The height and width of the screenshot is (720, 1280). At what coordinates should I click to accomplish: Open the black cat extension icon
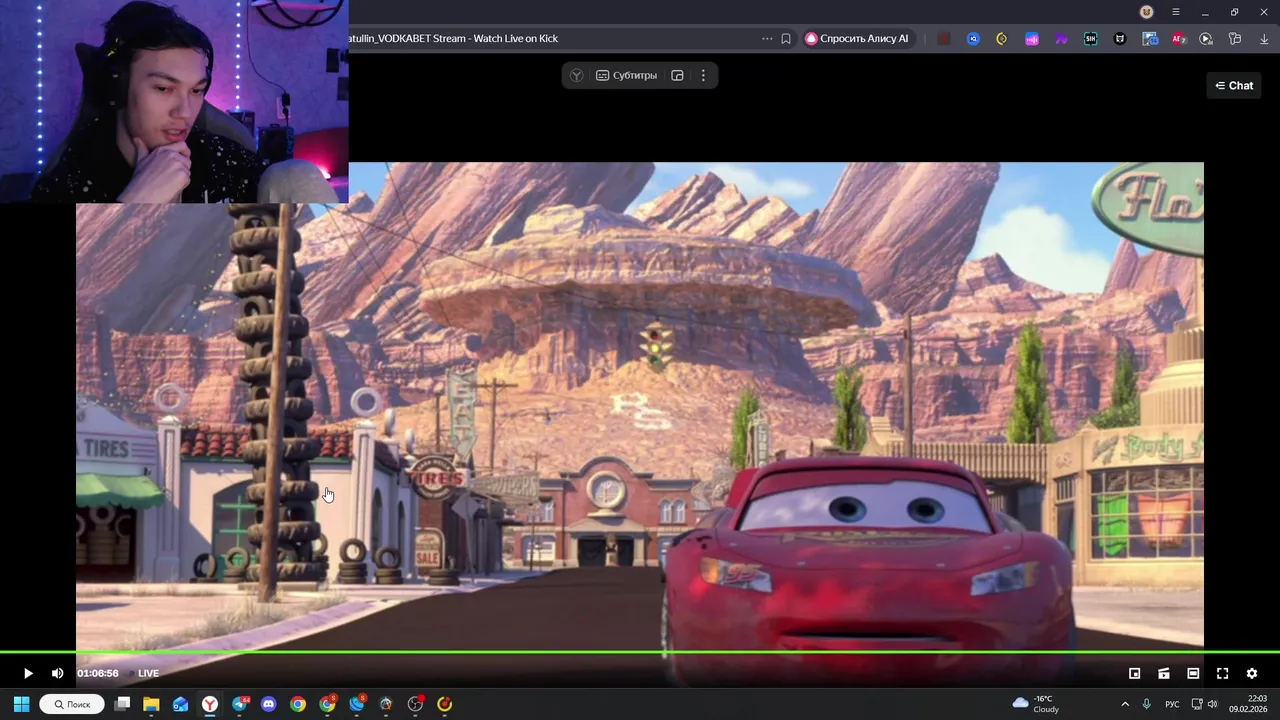coord(1120,39)
